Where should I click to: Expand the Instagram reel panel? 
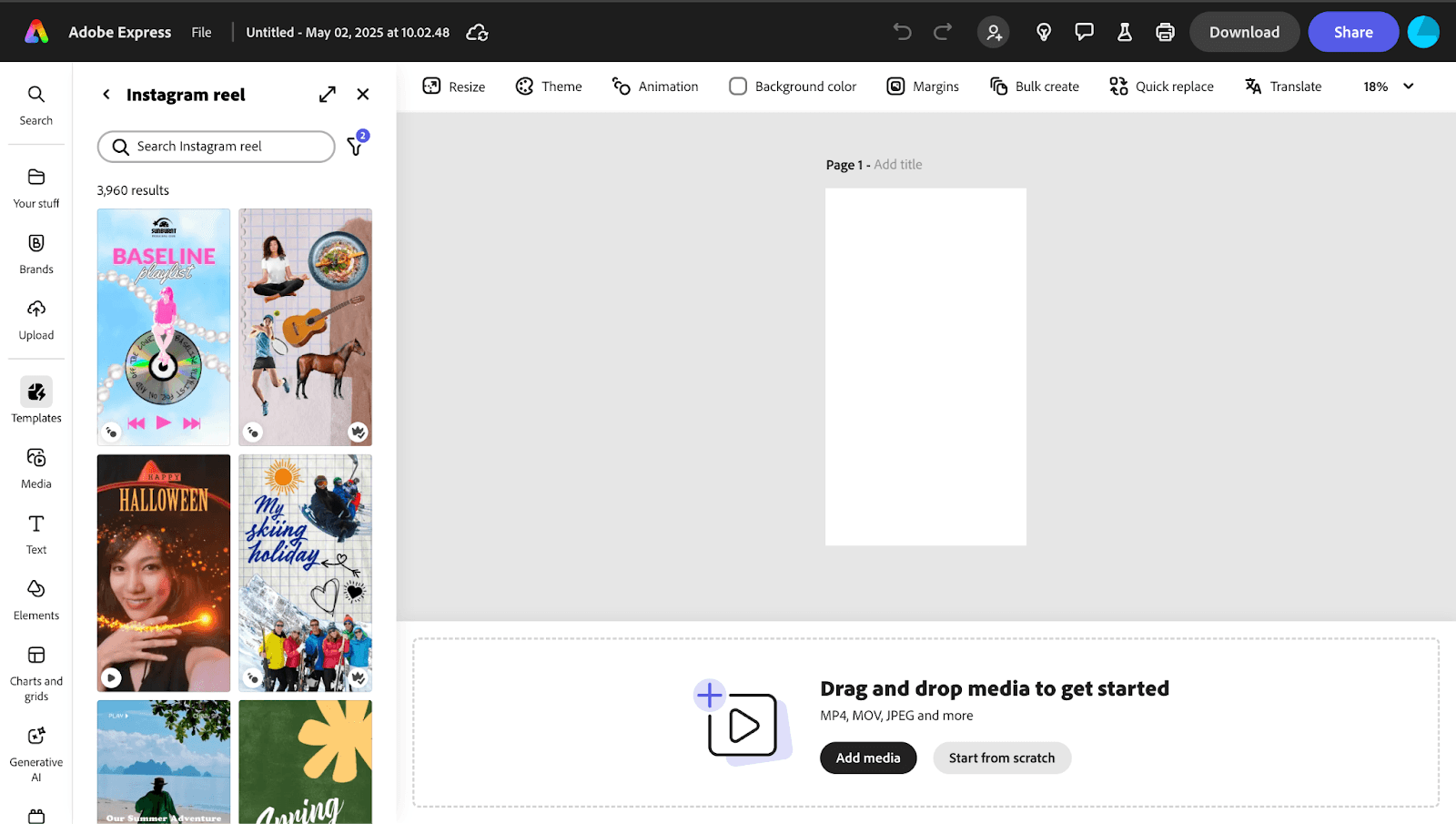(x=328, y=94)
